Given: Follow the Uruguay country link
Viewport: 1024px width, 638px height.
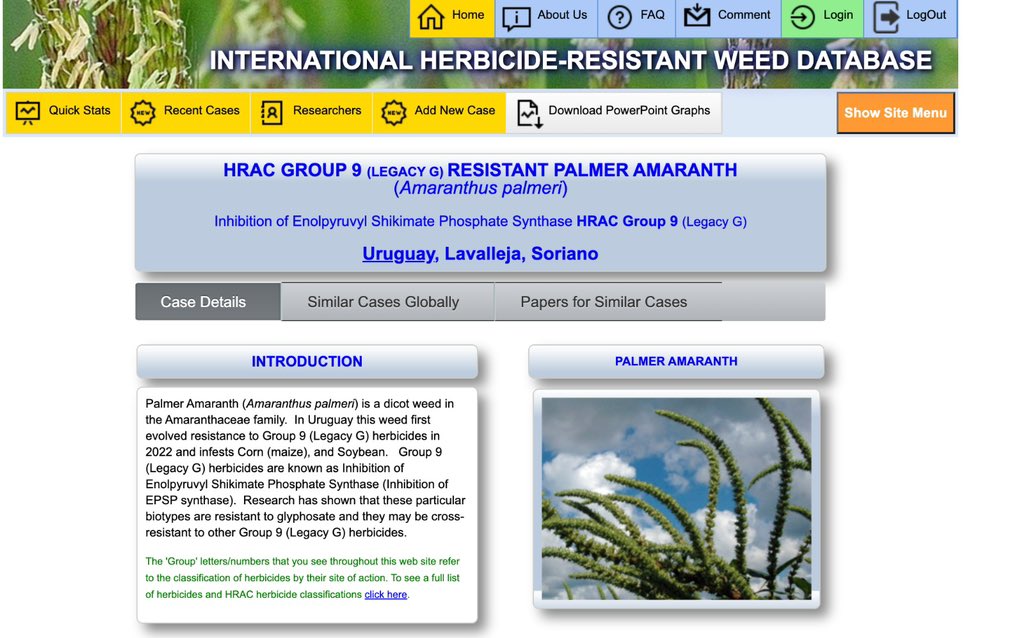Looking at the screenshot, I should pos(399,253).
